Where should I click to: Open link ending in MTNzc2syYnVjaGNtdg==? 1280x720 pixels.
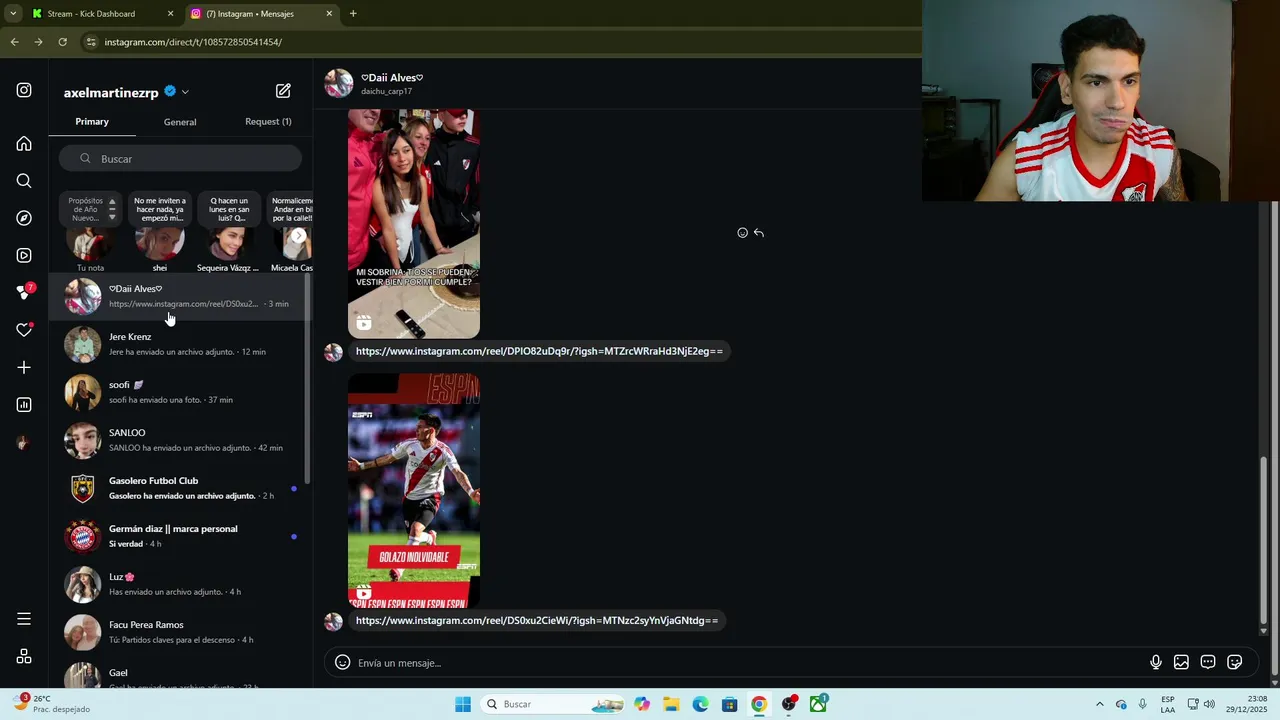pos(537,621)
